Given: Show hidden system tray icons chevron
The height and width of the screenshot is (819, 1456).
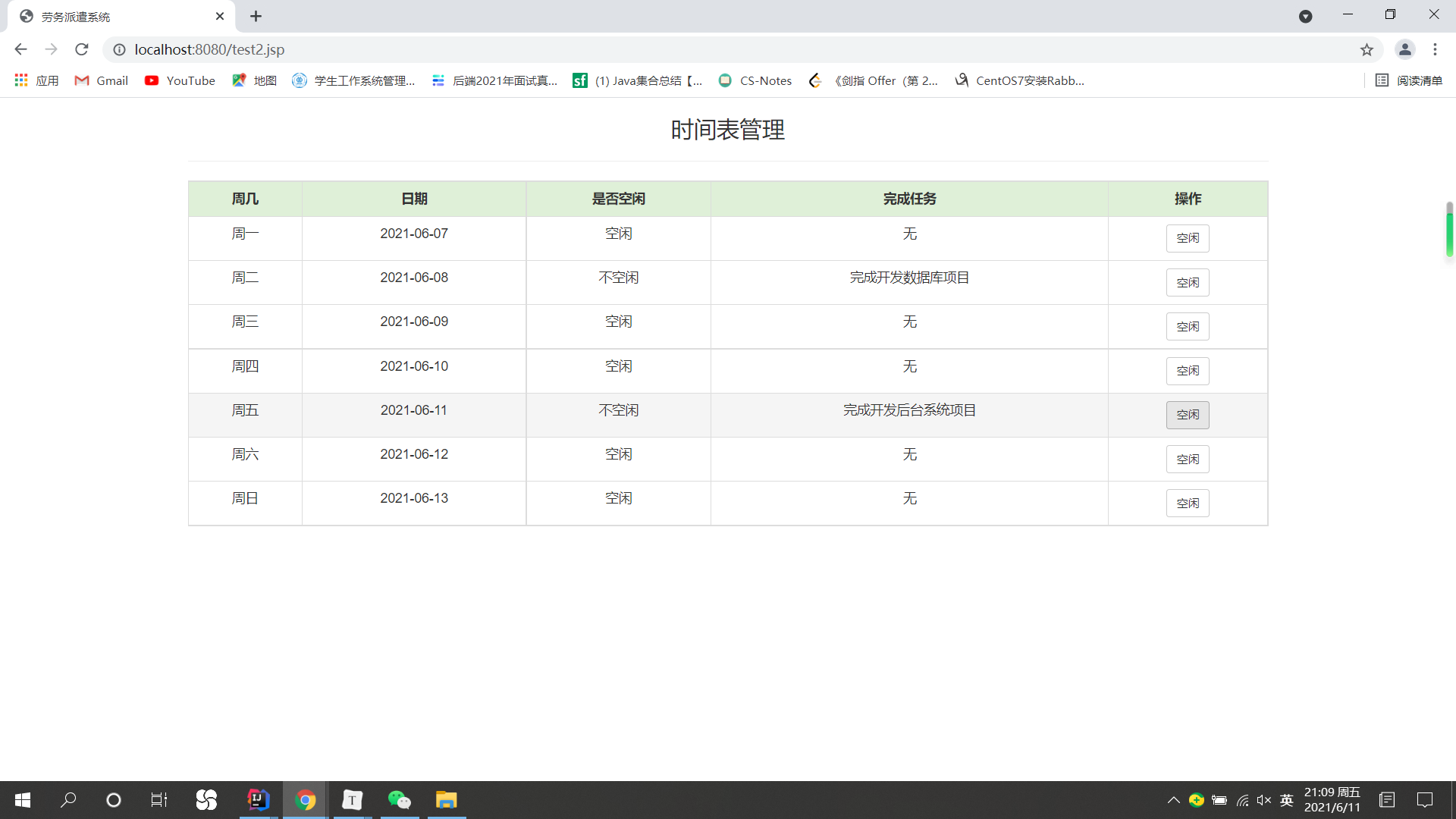Looking at the screenshot, I should 1173,800.
